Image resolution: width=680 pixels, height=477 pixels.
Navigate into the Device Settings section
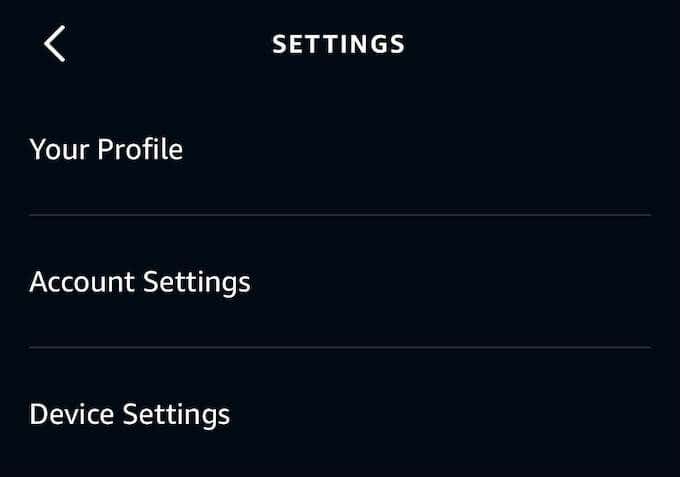[130, 414]
